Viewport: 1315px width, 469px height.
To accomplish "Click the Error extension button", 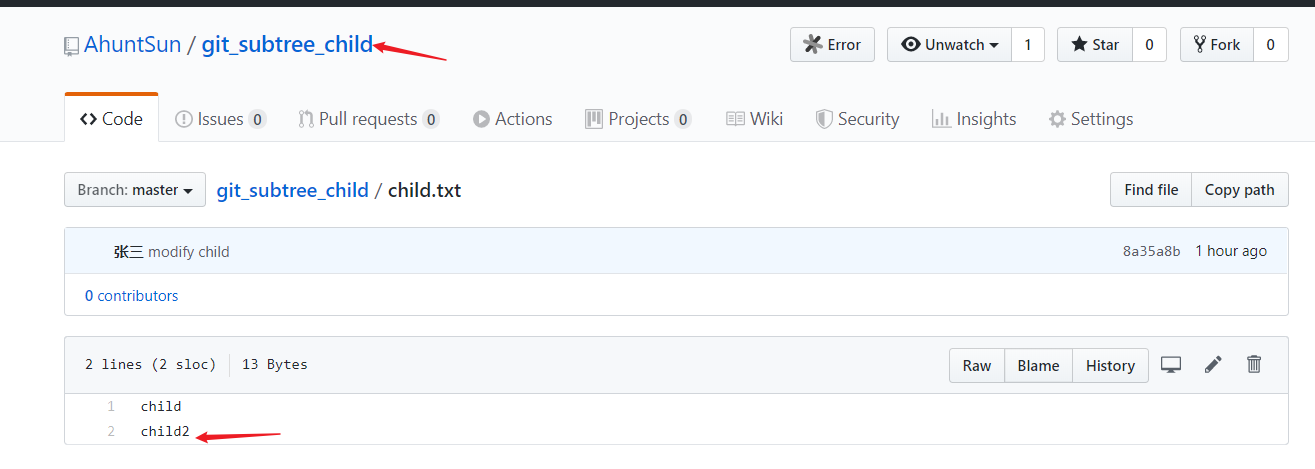I will (x=832, y=45).
